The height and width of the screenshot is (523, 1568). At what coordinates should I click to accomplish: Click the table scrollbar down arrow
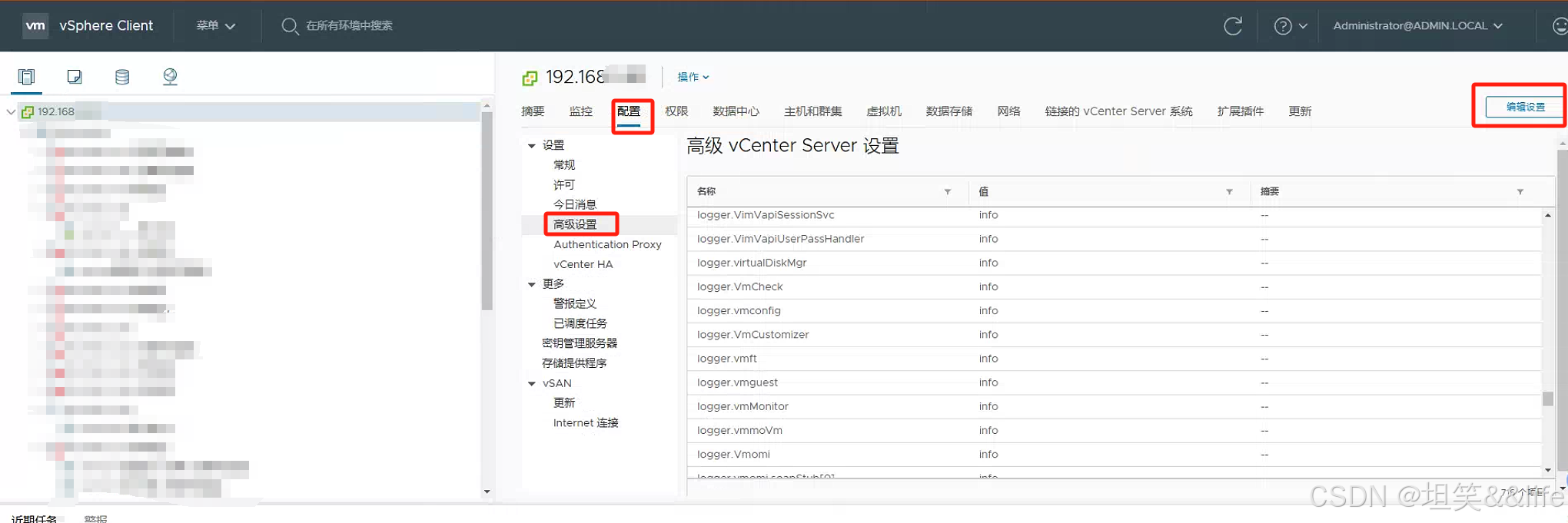point(1548,470)
